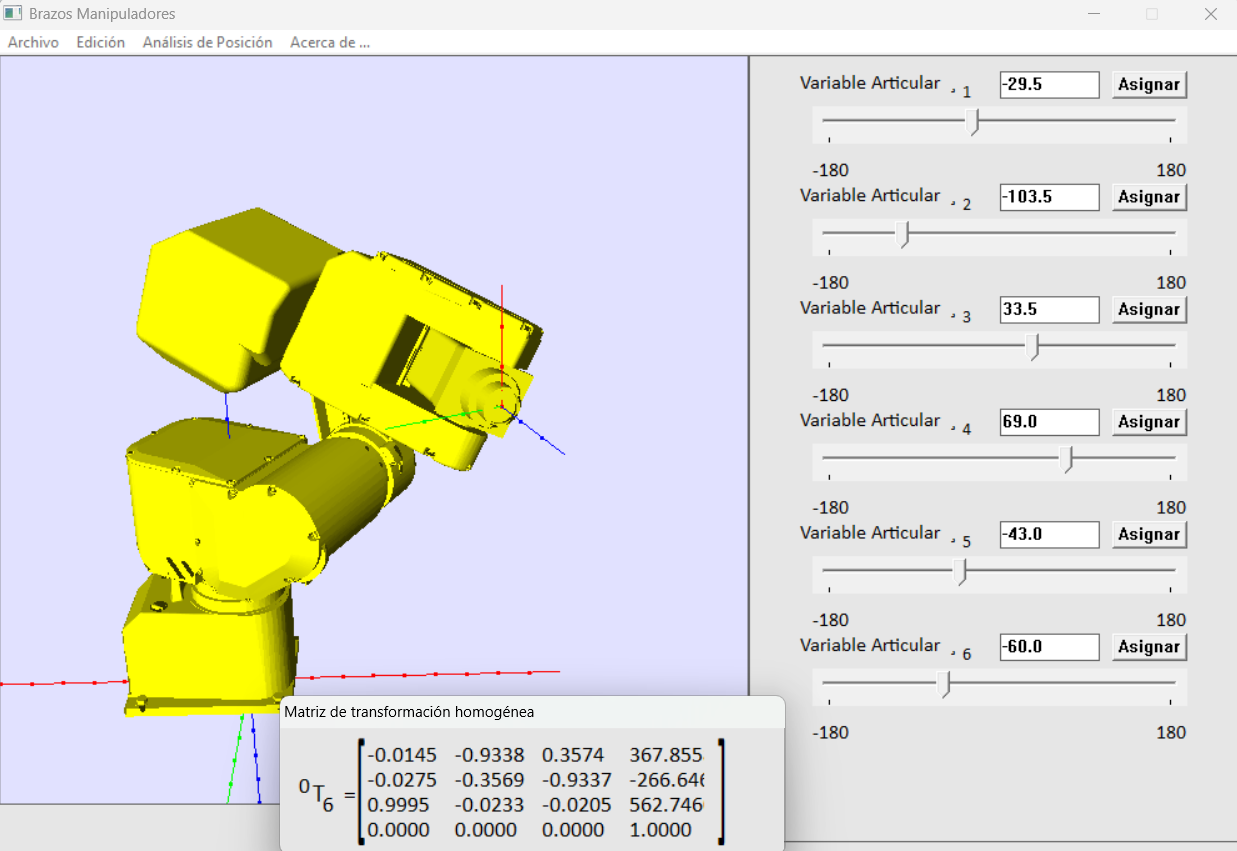Screen dimensions: 1237x851
Task: Click the joint 6 field showing -60.0
Action: [1049, 647]
